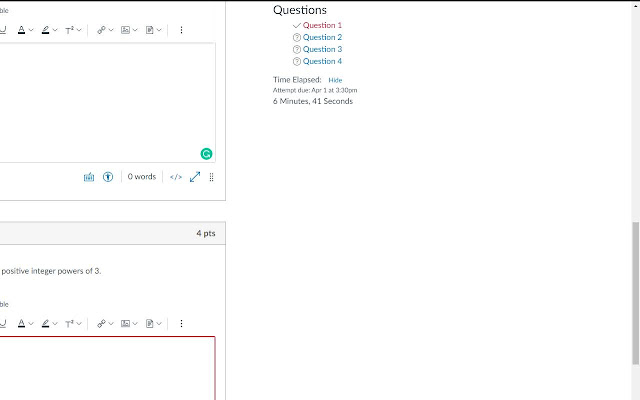The height and width of the screenshot is (400, 640).
Task: Expand the superscript dropdown in the upper editor
Action: coord(79,30)
